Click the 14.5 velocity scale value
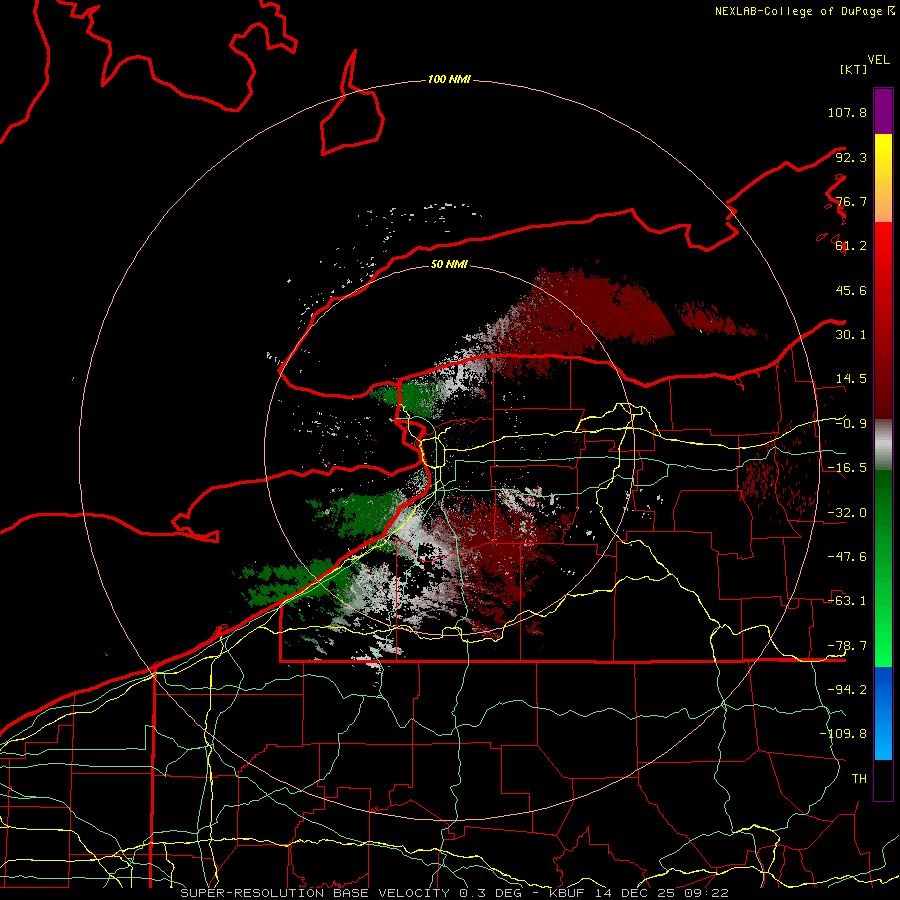The image size is (900, 900). tap(851, 379)
